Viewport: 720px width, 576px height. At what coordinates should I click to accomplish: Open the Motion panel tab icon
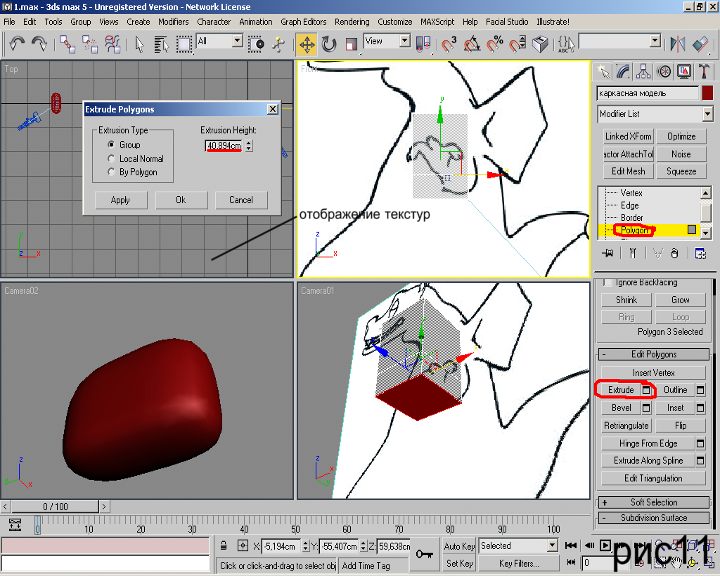pos(663,71)
